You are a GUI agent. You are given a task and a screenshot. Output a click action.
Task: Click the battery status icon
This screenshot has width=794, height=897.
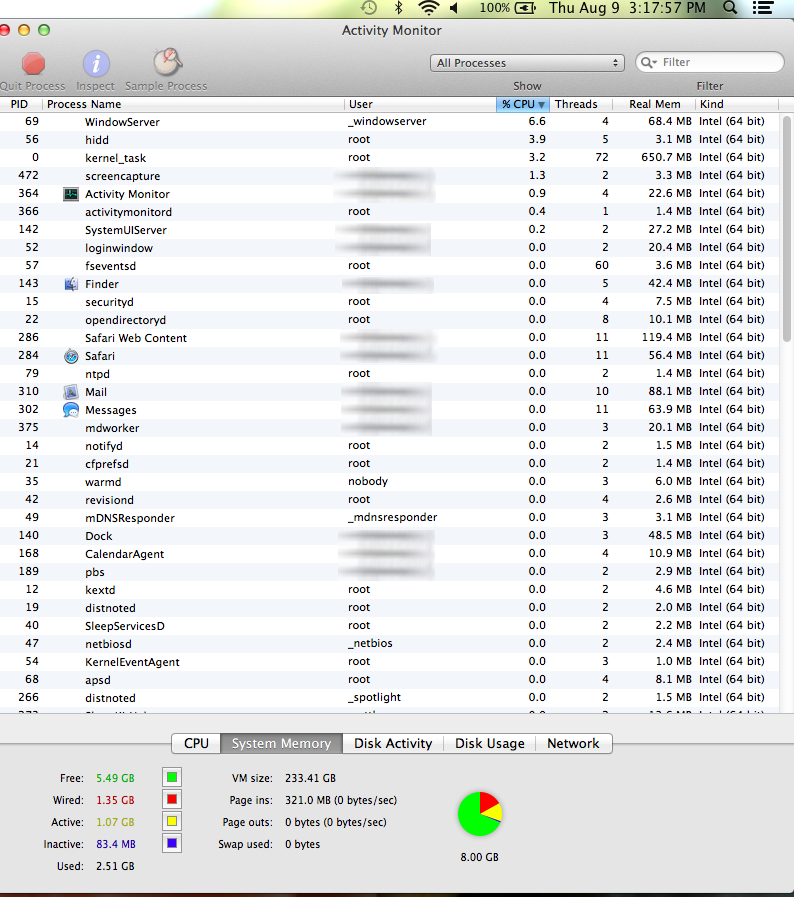click(525, 8)
